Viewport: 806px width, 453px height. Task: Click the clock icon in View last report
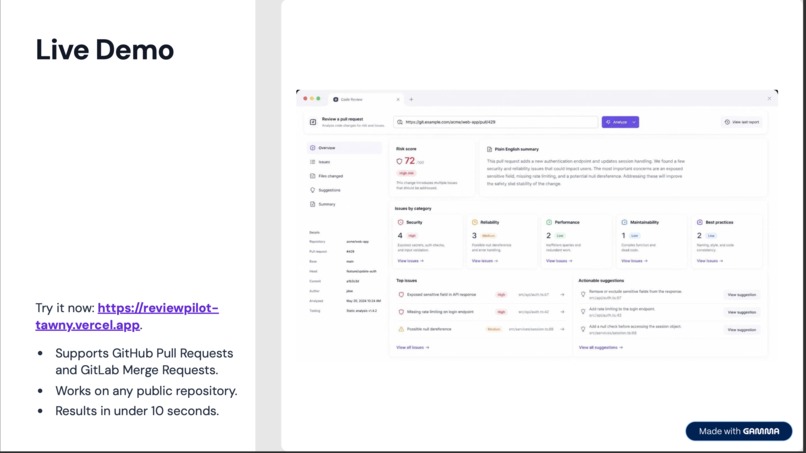pyautogui.click(x=727, y=122)
